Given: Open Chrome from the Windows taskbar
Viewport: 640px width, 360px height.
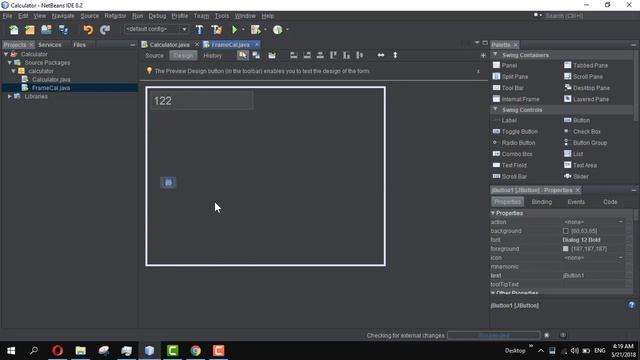Looking at the screenshot, I should tap(196, 351).
